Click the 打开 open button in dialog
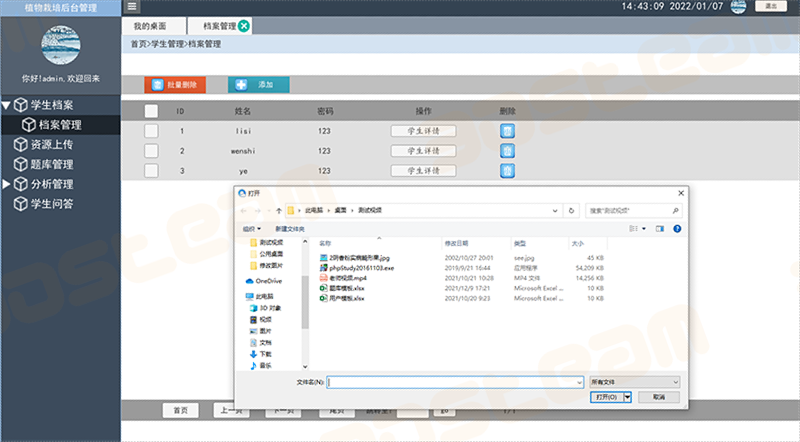 (607, 397)
